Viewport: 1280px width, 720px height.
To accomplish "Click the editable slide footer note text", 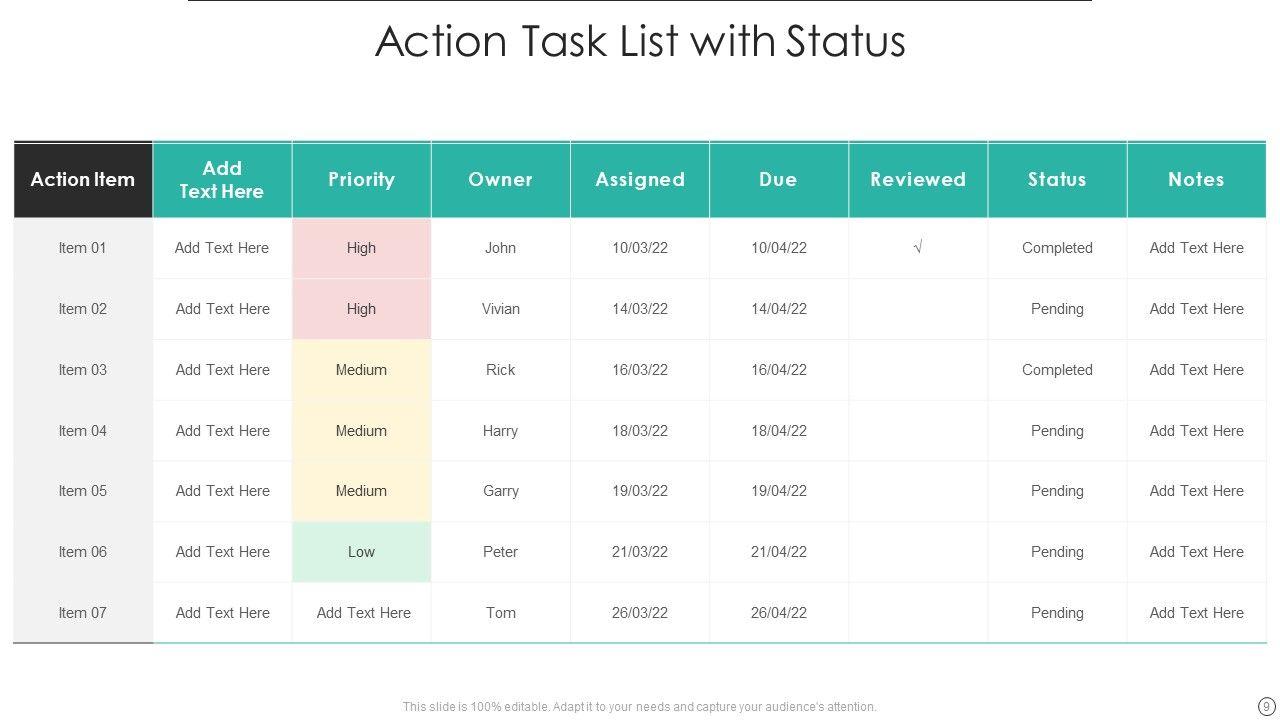I will pos(639,707).
